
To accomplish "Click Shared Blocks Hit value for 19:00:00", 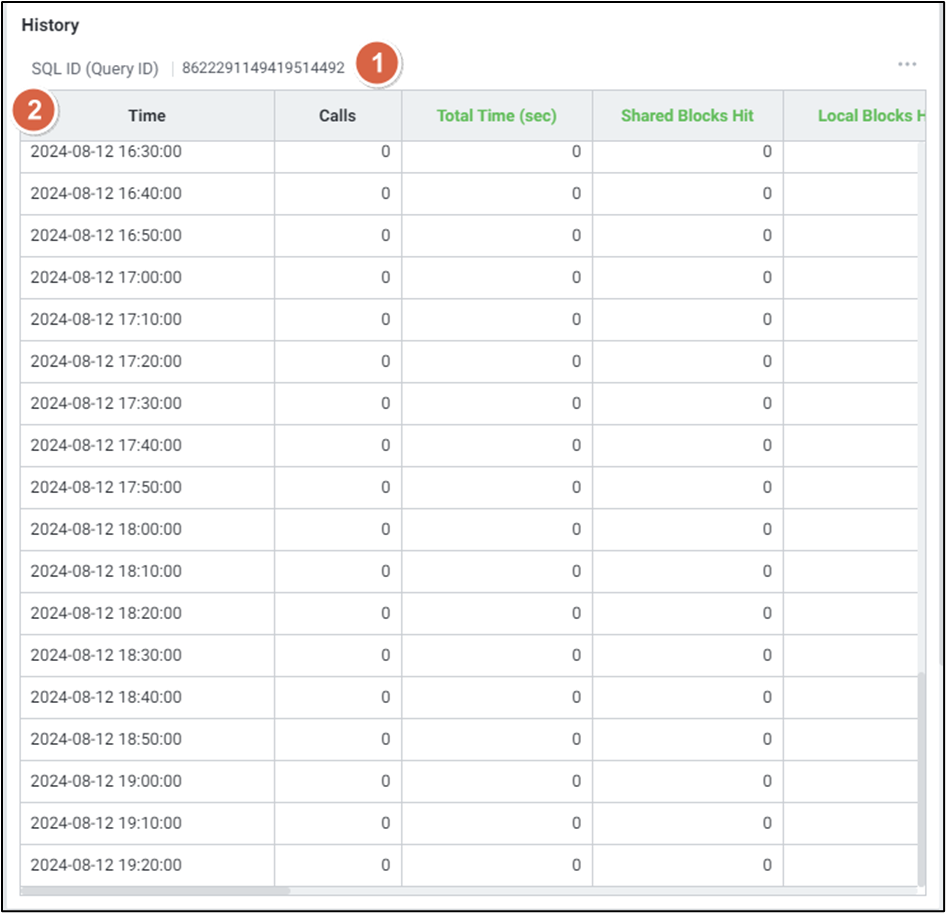I will pos(767,781).
